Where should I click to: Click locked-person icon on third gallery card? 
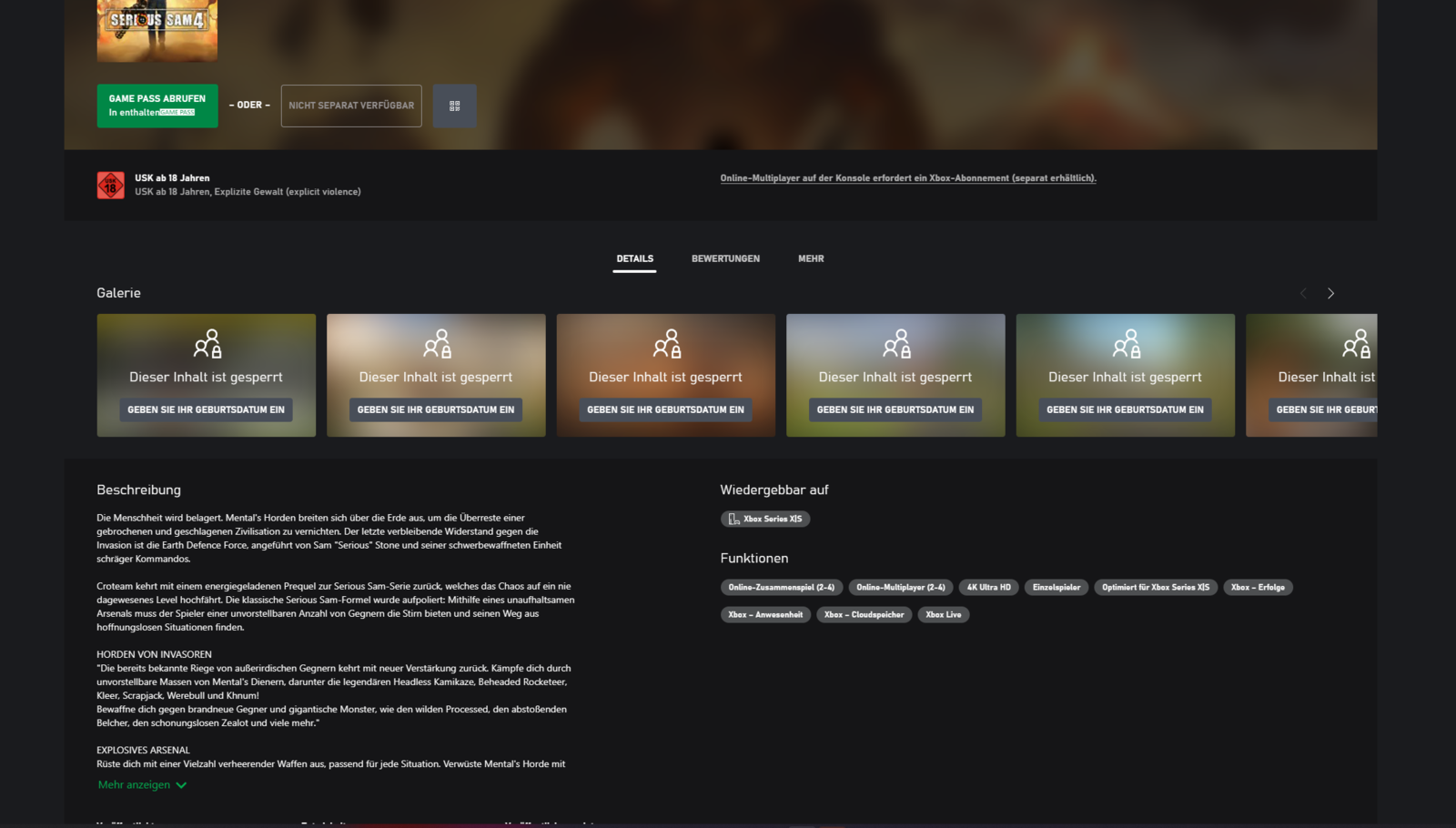[667, 344]
